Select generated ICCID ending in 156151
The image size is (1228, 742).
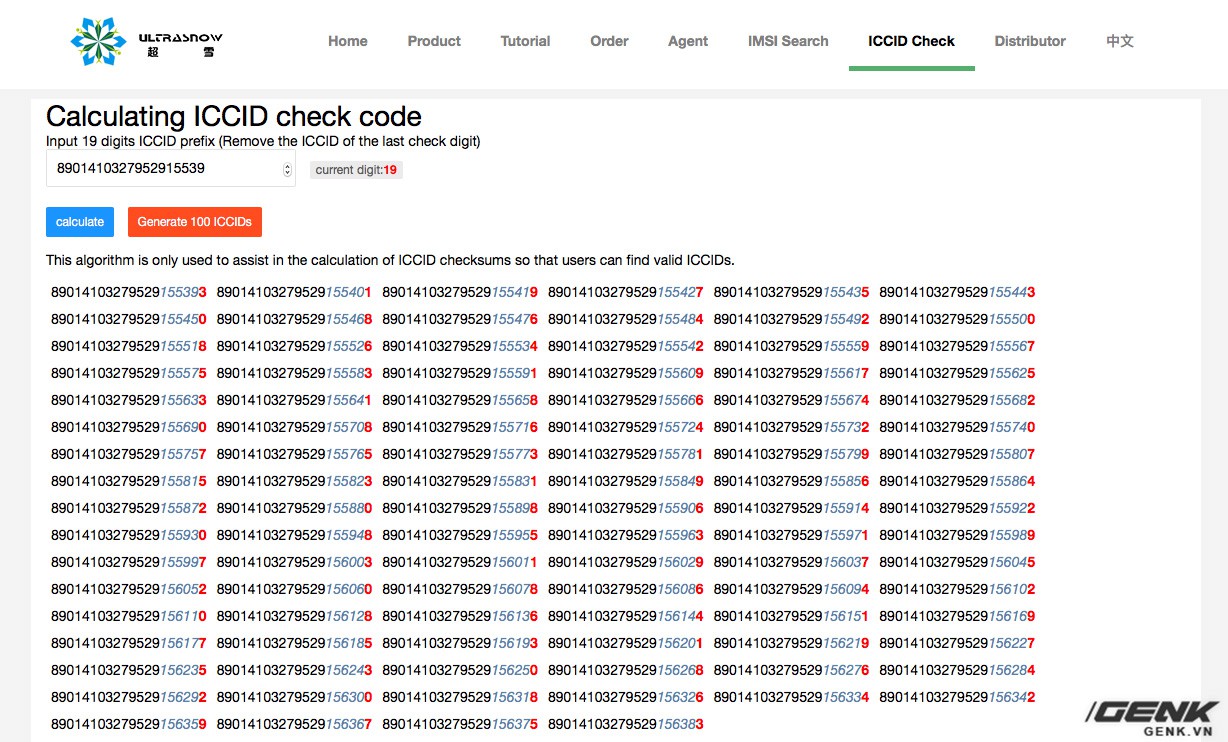point(791,617)
